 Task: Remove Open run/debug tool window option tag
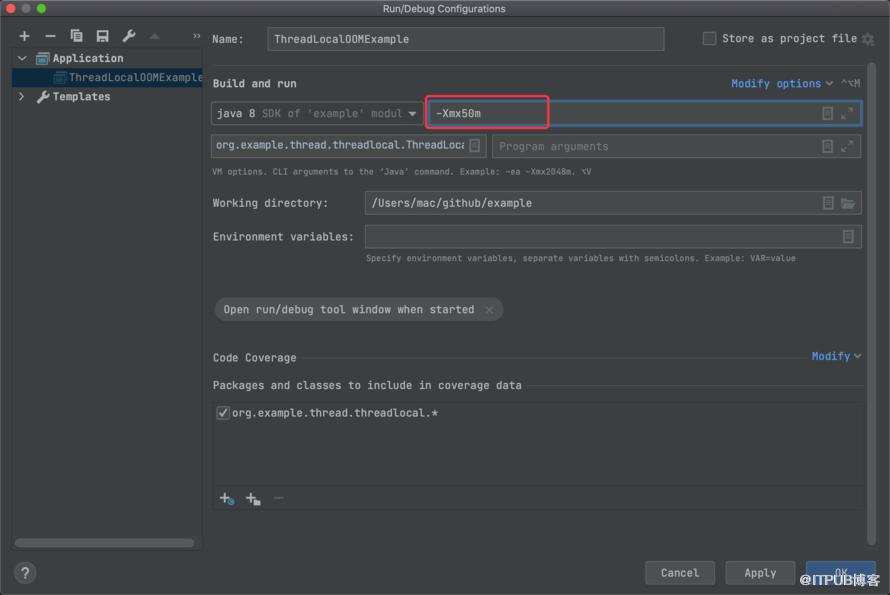(x=489, y=310)
